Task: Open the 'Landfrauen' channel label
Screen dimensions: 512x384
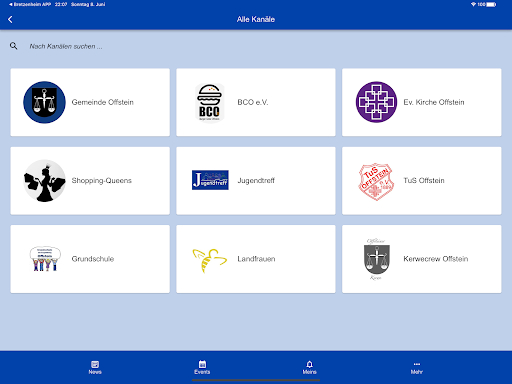Action: click(256, 259)
